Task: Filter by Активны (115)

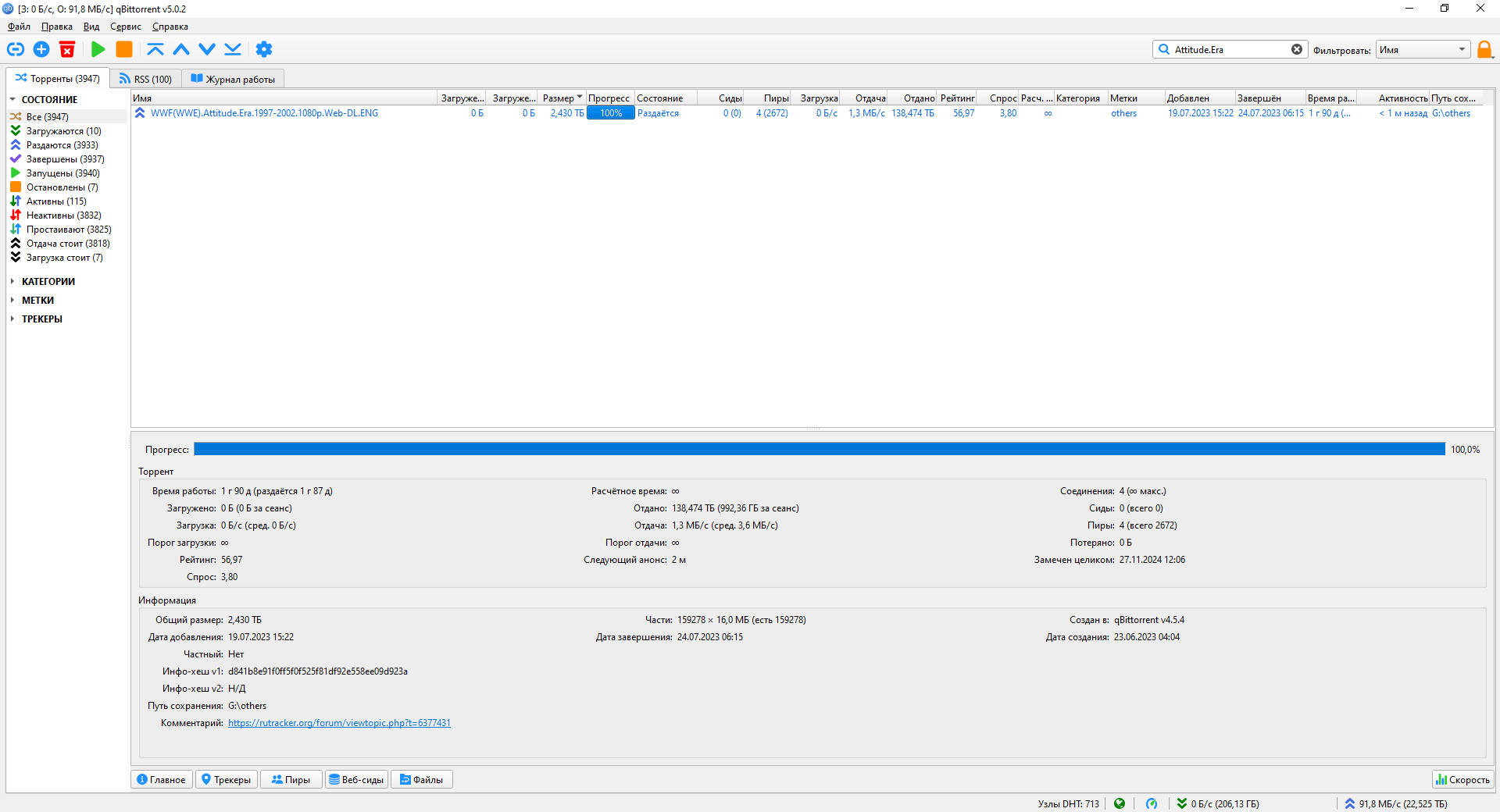Action: (x=56, y=201)
